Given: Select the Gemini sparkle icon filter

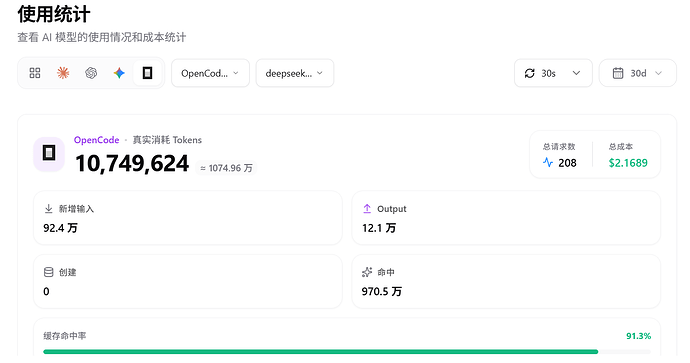Looking at the screenshot, I should pyautogui.click(x=119, y=73).
